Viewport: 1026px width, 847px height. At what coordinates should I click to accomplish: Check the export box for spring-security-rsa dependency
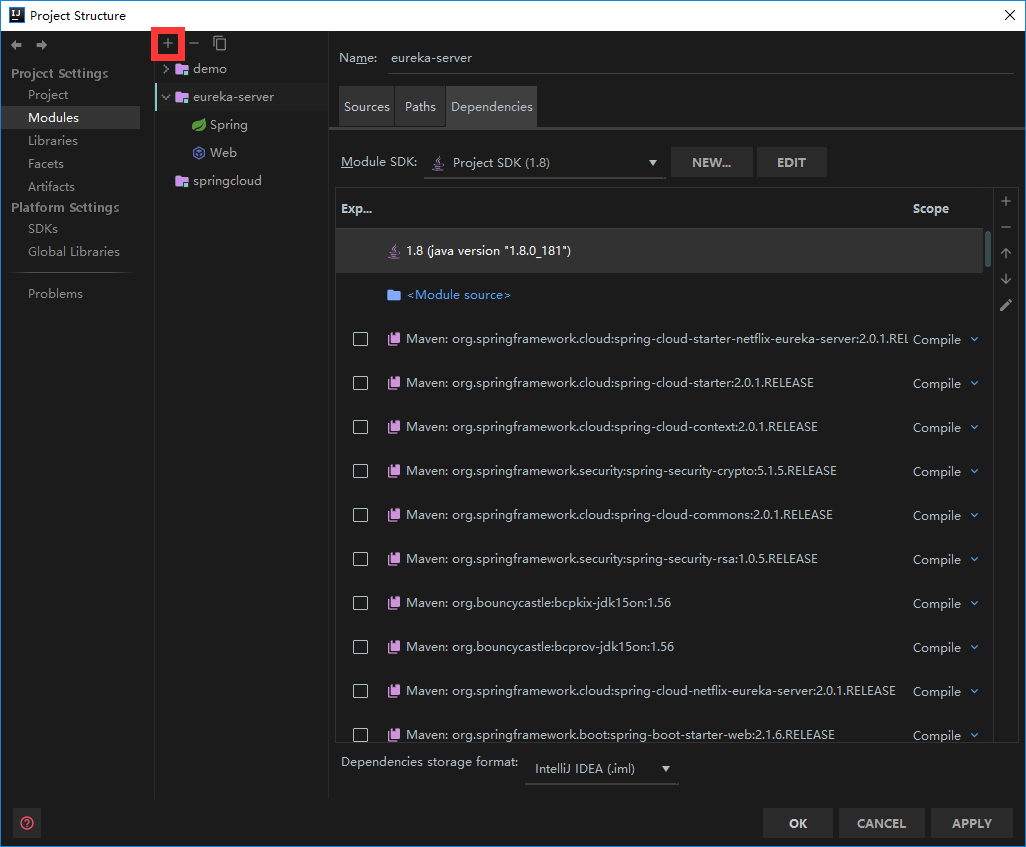tap(360, 559)
